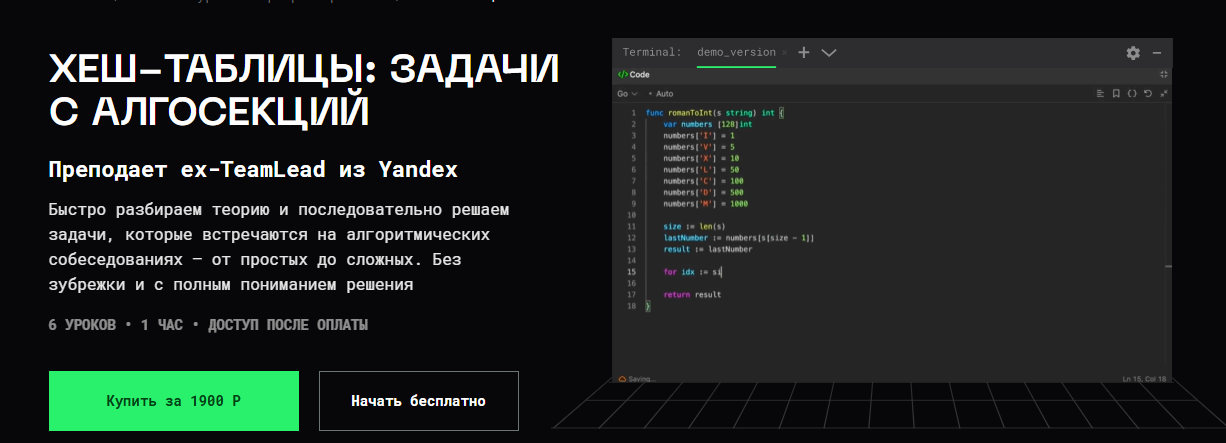Reset code with the undo arrow icon

[1148, 93]
